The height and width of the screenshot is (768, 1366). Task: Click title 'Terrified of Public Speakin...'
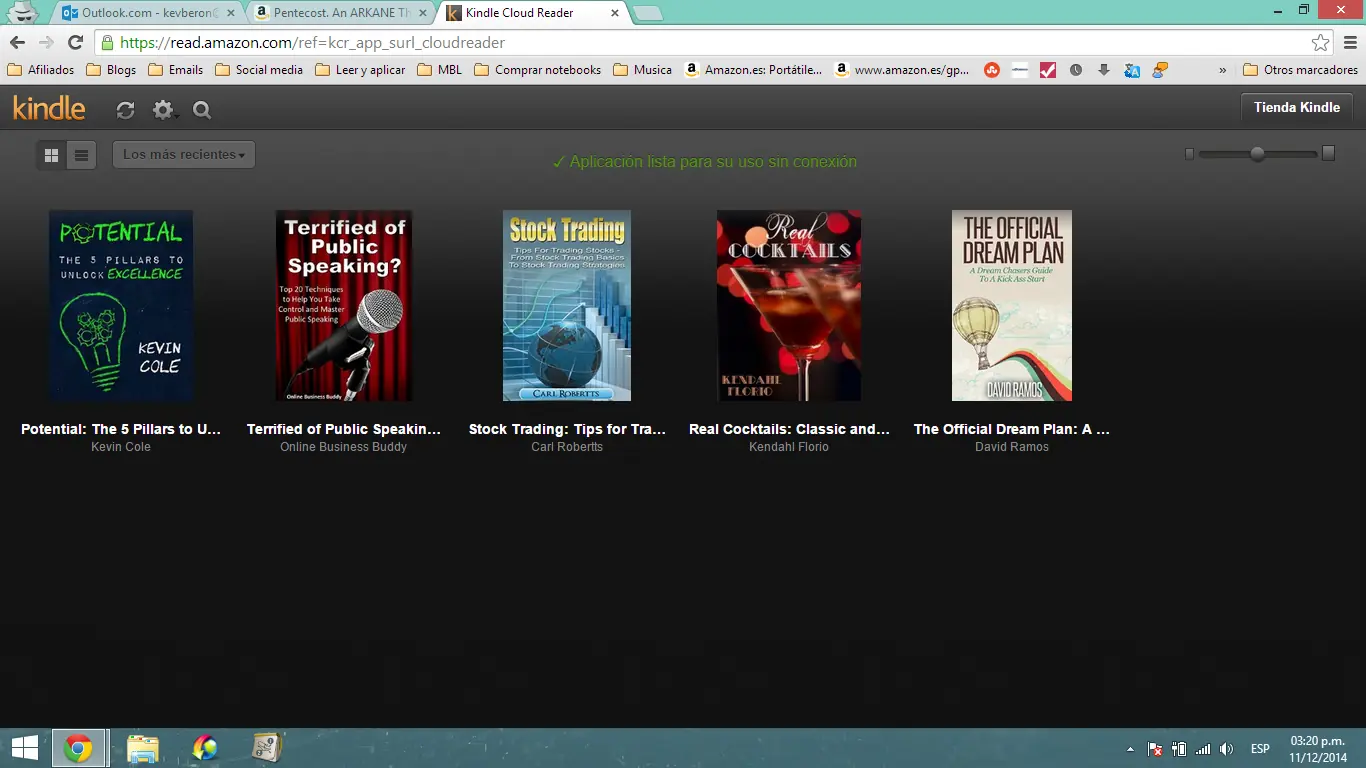click(344, 429)
